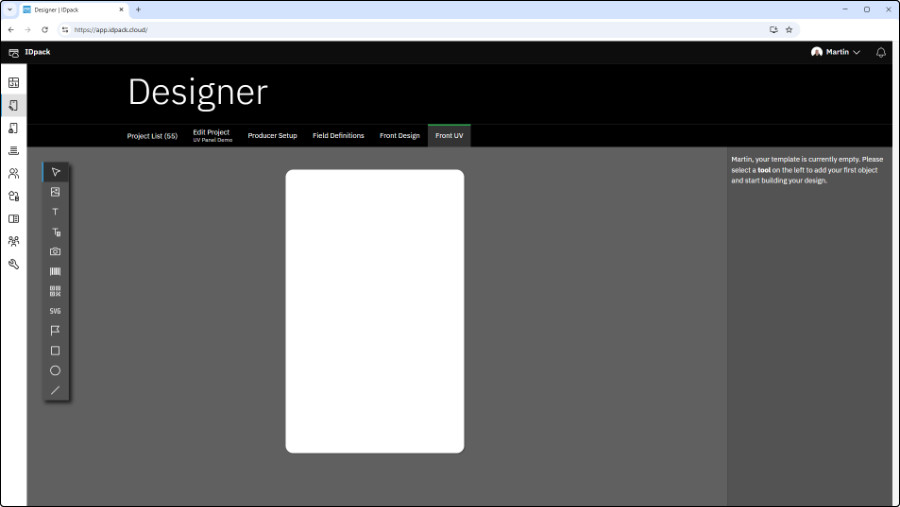Image resolution: width=900 pixels, height=507 pixels.
Task: Switch to the Front Design tab
Action: click(399, 136)
